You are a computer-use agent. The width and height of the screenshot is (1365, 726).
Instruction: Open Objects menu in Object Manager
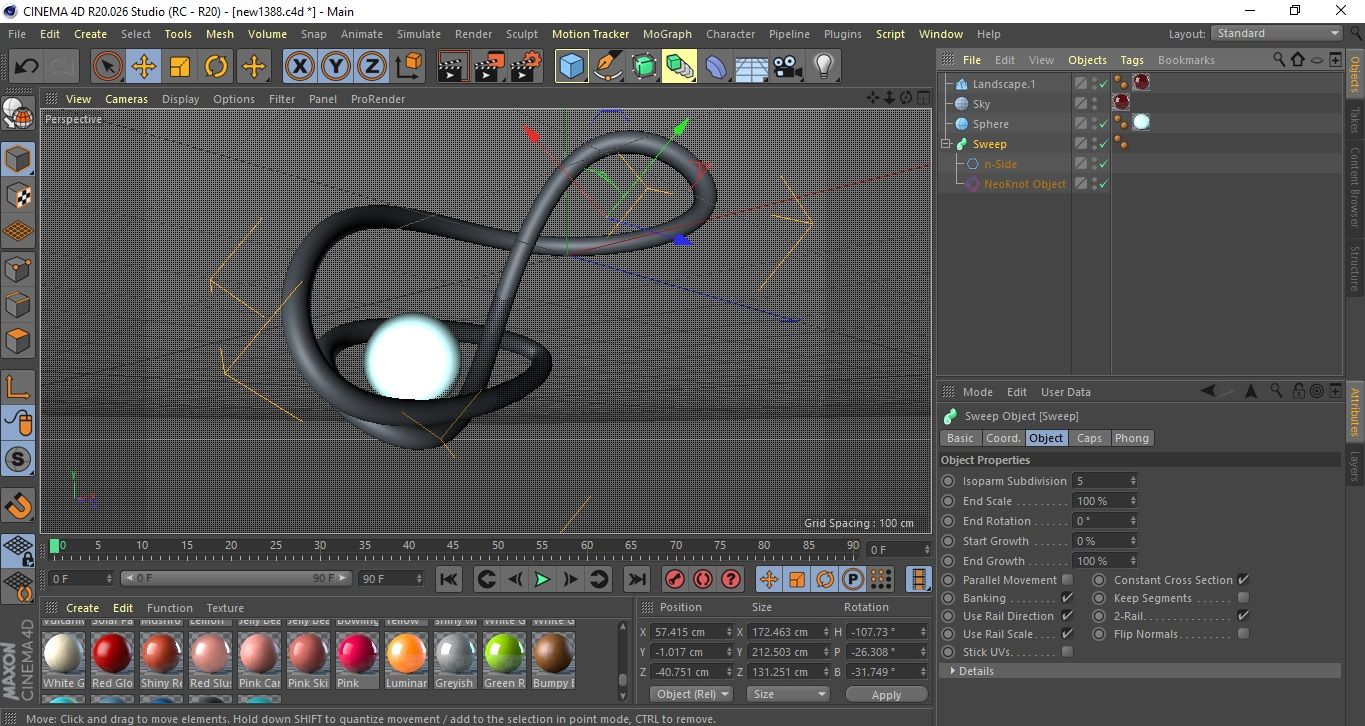[1087, 60]
